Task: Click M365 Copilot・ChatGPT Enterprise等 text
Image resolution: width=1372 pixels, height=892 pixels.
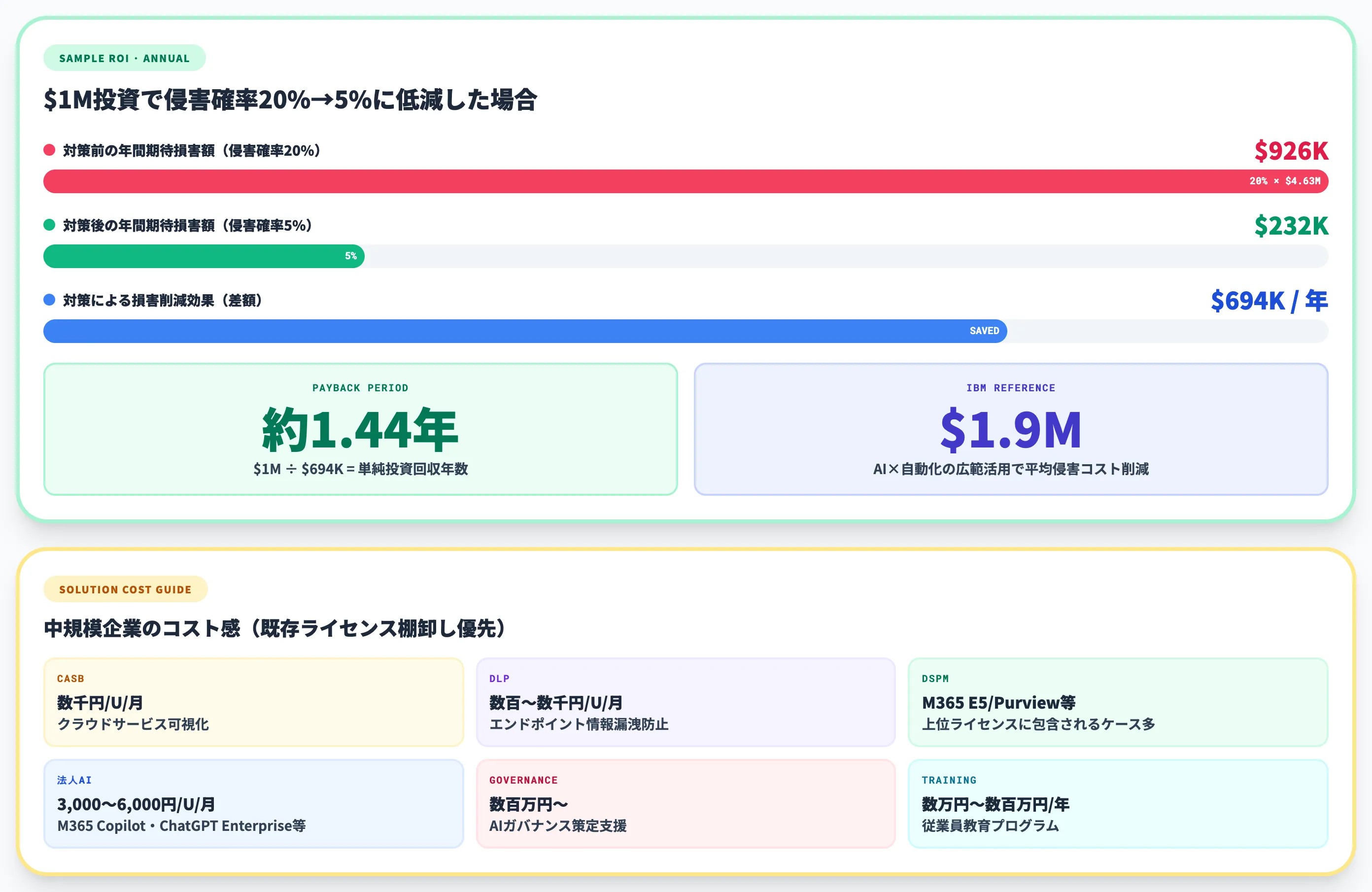Action: [181, 825]
